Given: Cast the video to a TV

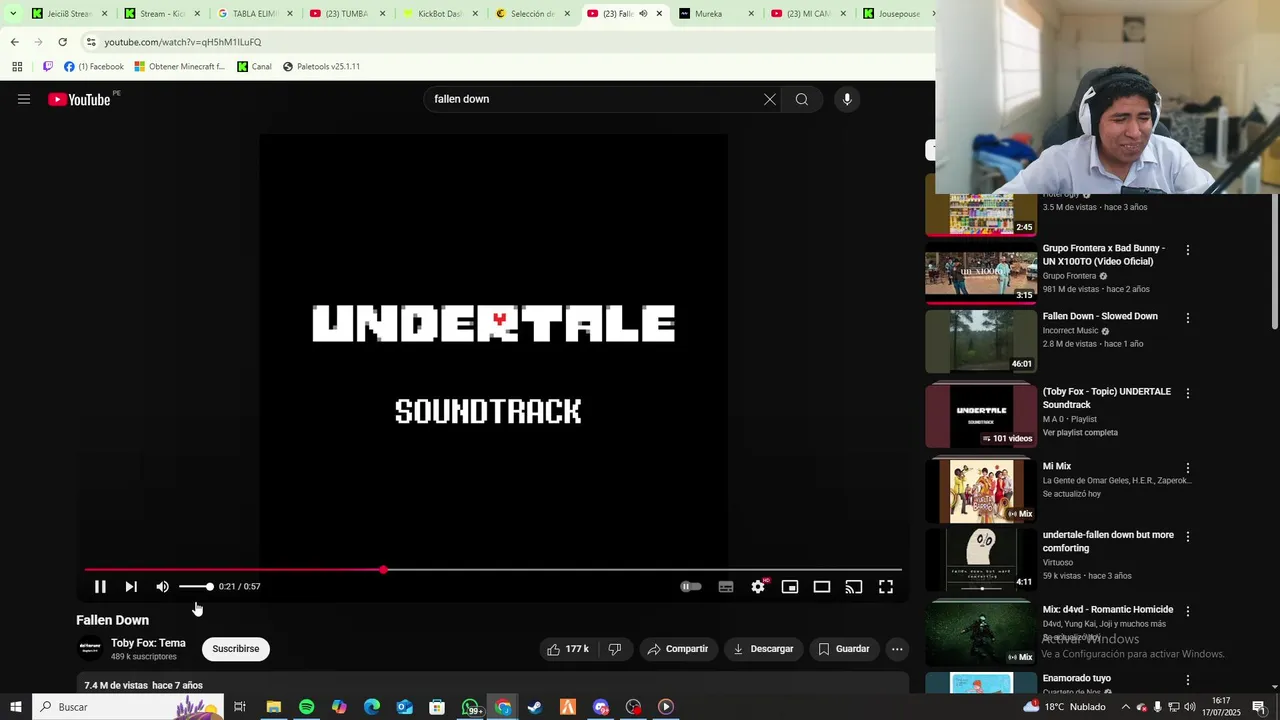Looking at the screenshot, I should click(x=854, y=587).
